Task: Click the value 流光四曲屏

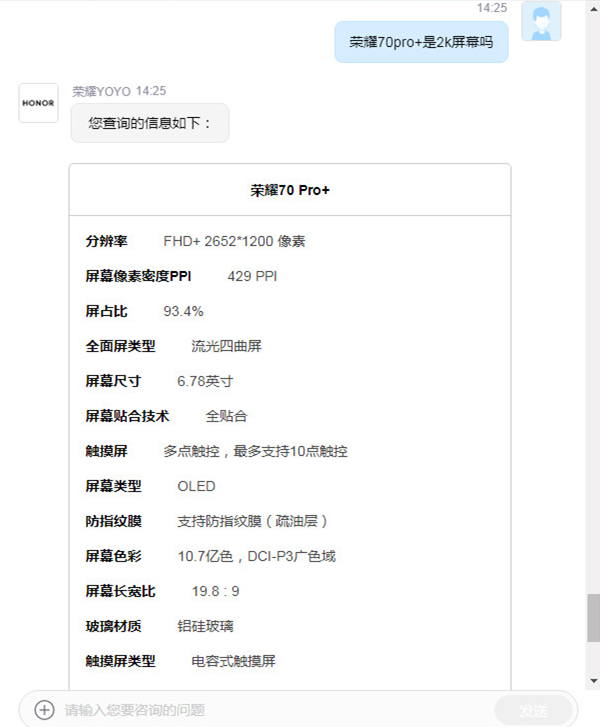Action: 226,346
